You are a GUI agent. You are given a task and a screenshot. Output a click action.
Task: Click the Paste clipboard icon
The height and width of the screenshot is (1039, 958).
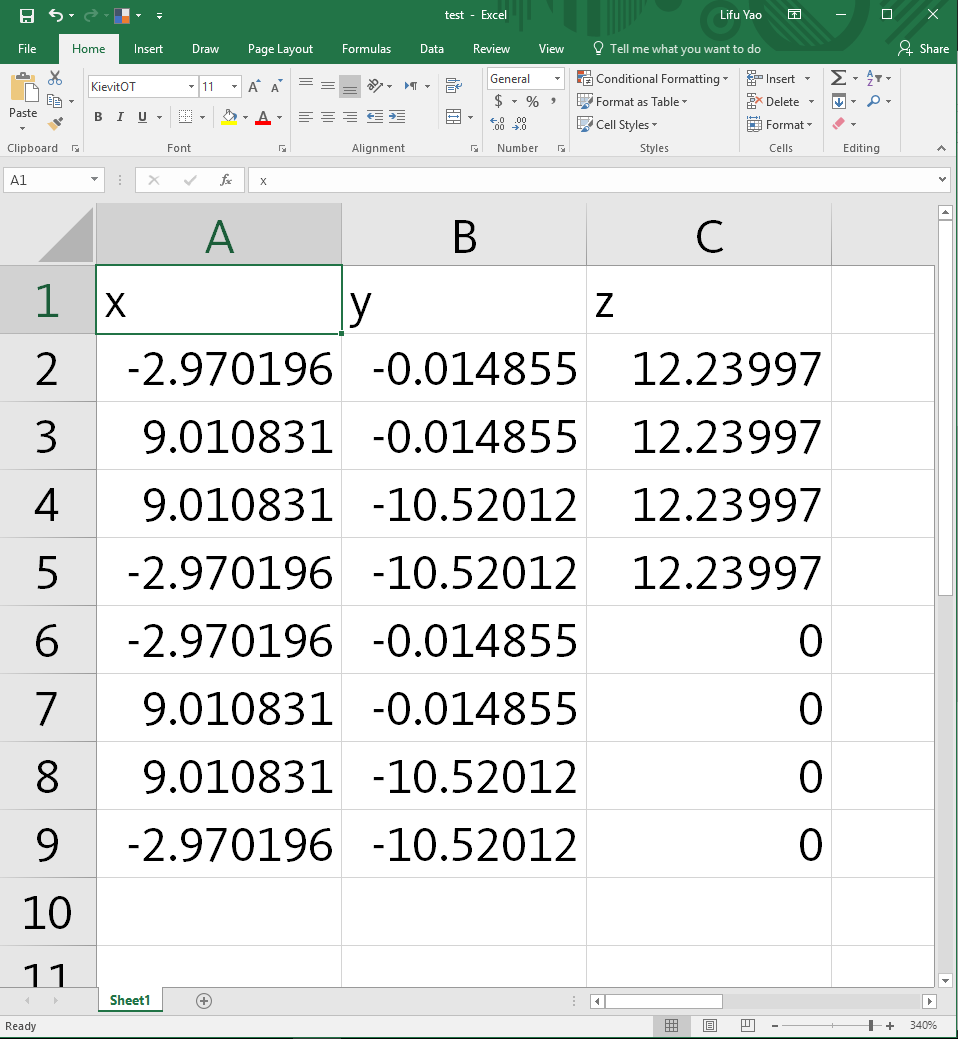coord(23,87)
